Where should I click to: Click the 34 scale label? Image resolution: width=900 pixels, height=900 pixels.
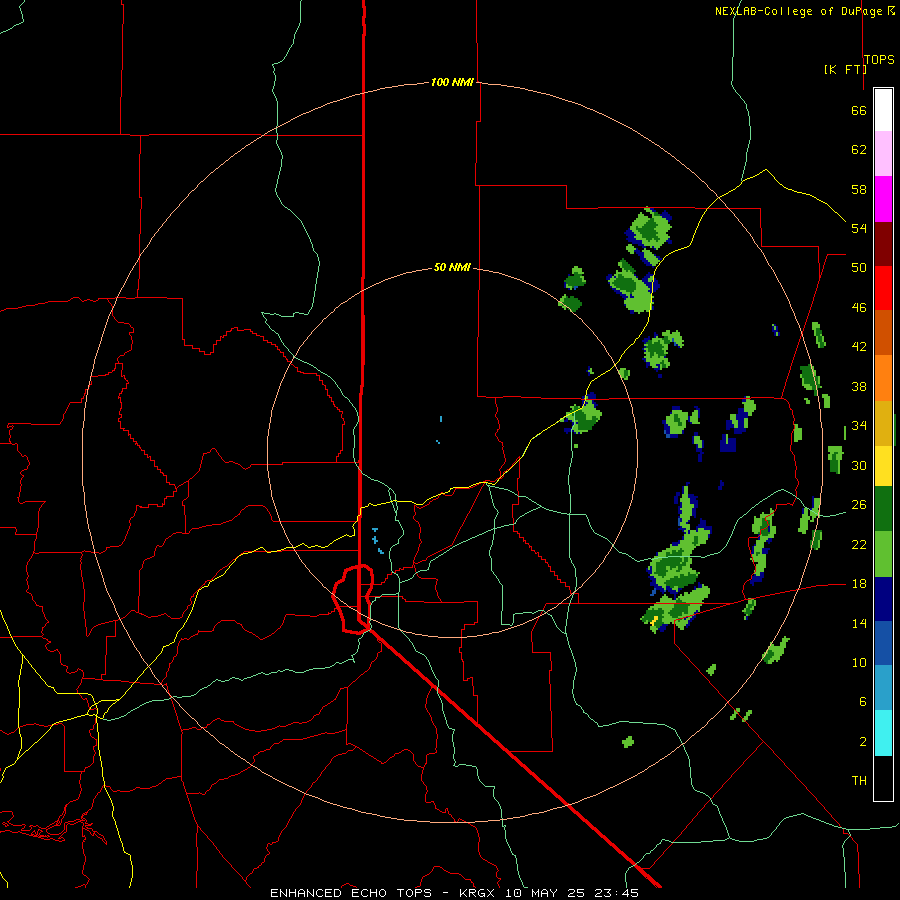(859, 425)
